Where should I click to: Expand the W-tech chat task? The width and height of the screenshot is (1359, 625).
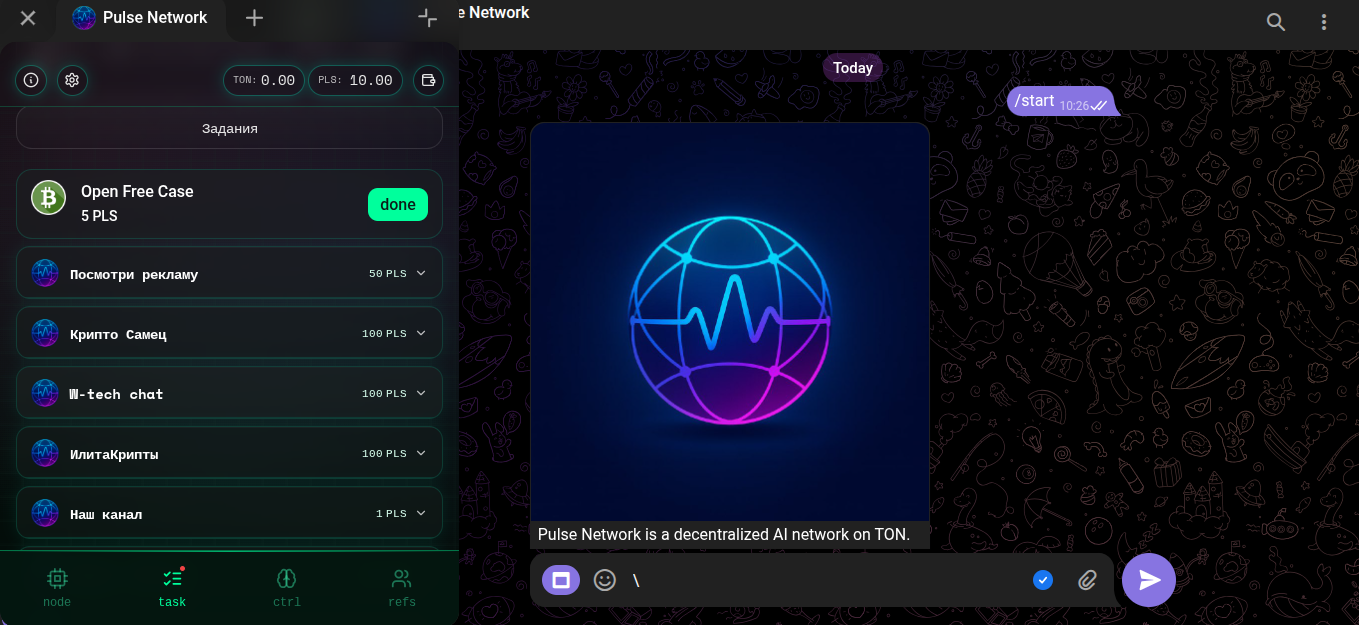tap(421, 393)
